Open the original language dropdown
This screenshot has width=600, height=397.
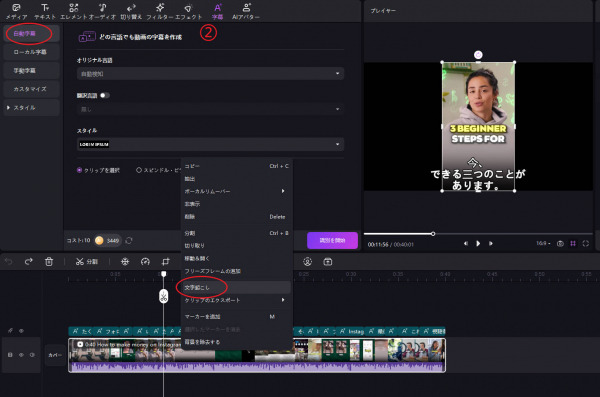coord(210,74)
